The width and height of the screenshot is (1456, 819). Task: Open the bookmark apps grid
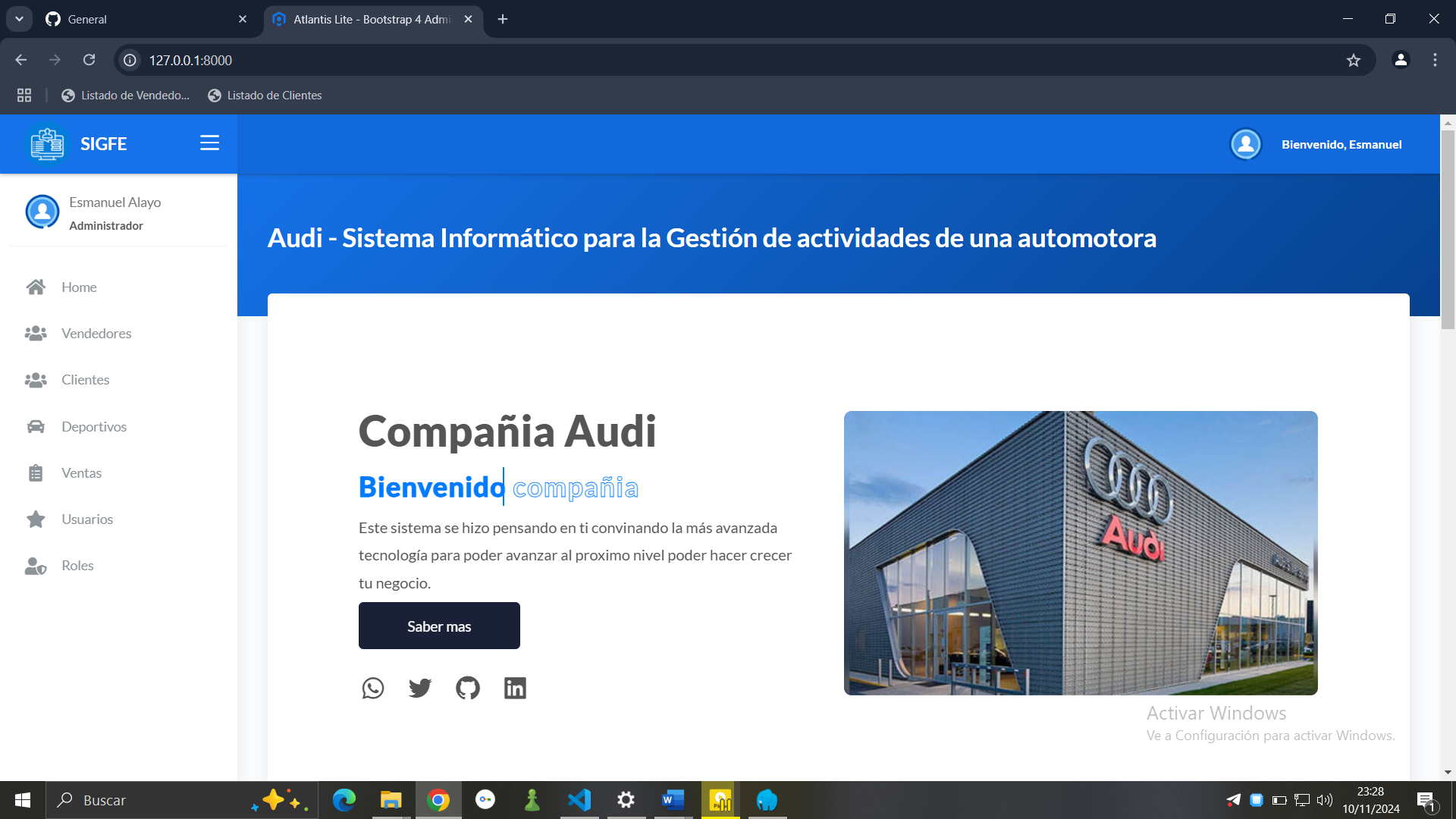(24, 95)
